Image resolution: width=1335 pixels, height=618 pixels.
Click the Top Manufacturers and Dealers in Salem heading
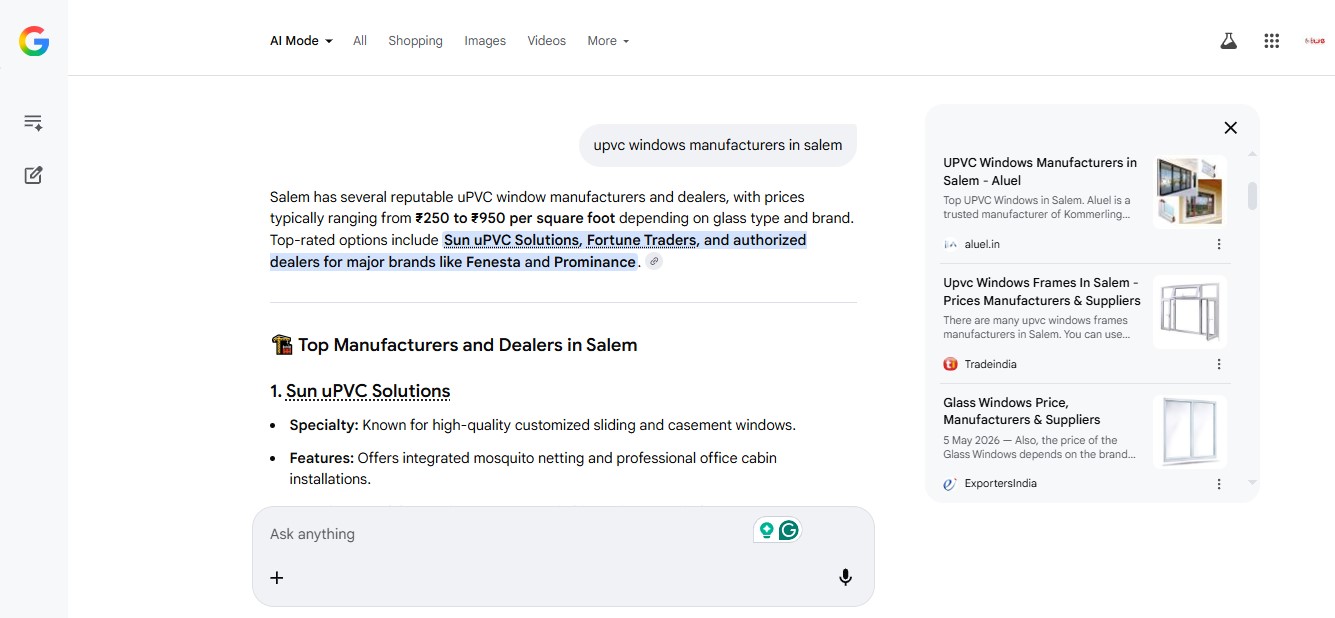(467, 345)
